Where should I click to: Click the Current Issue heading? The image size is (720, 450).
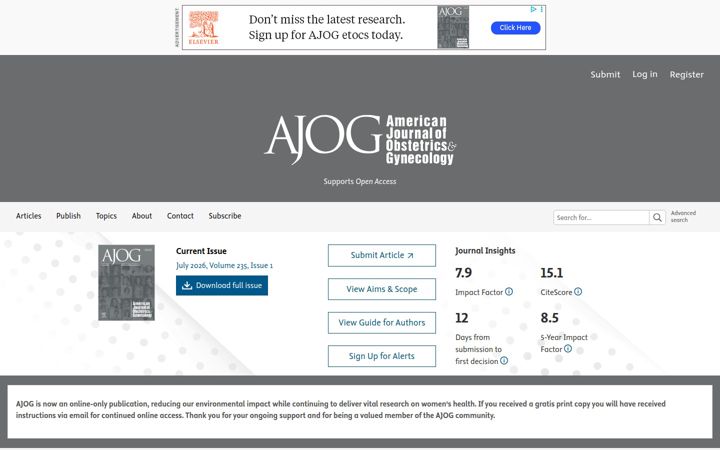tap(201, 251)
